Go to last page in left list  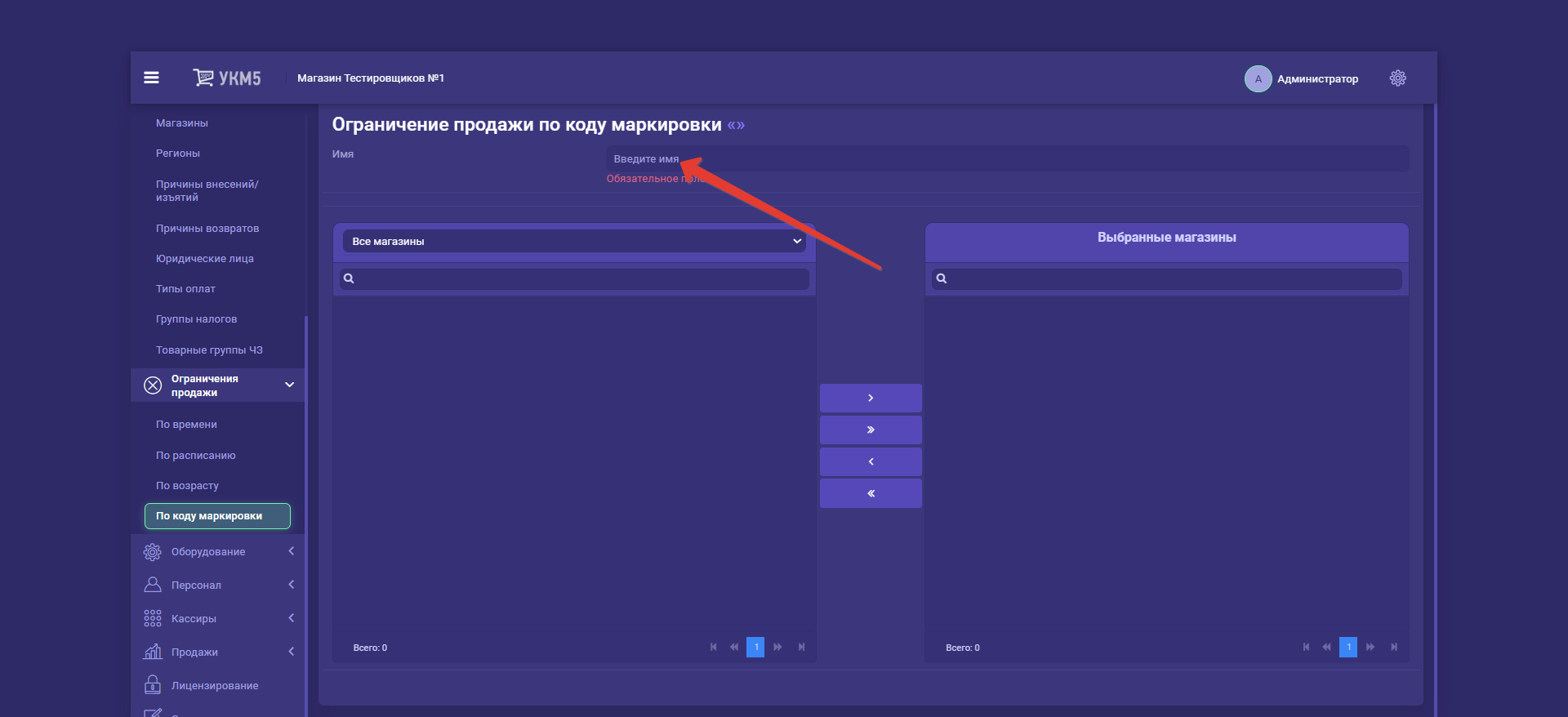point(801,647)
